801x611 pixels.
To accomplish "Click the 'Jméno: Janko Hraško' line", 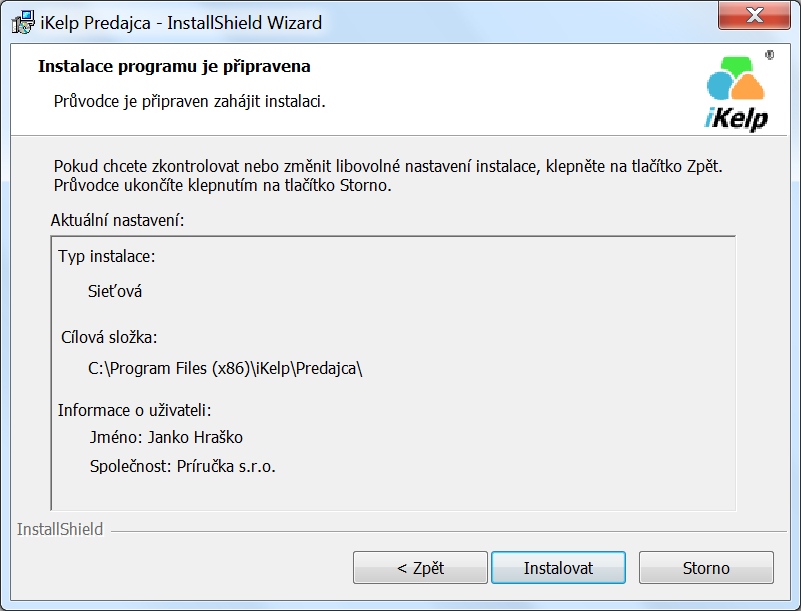I will pyautogui.click(x=166, y=437).
